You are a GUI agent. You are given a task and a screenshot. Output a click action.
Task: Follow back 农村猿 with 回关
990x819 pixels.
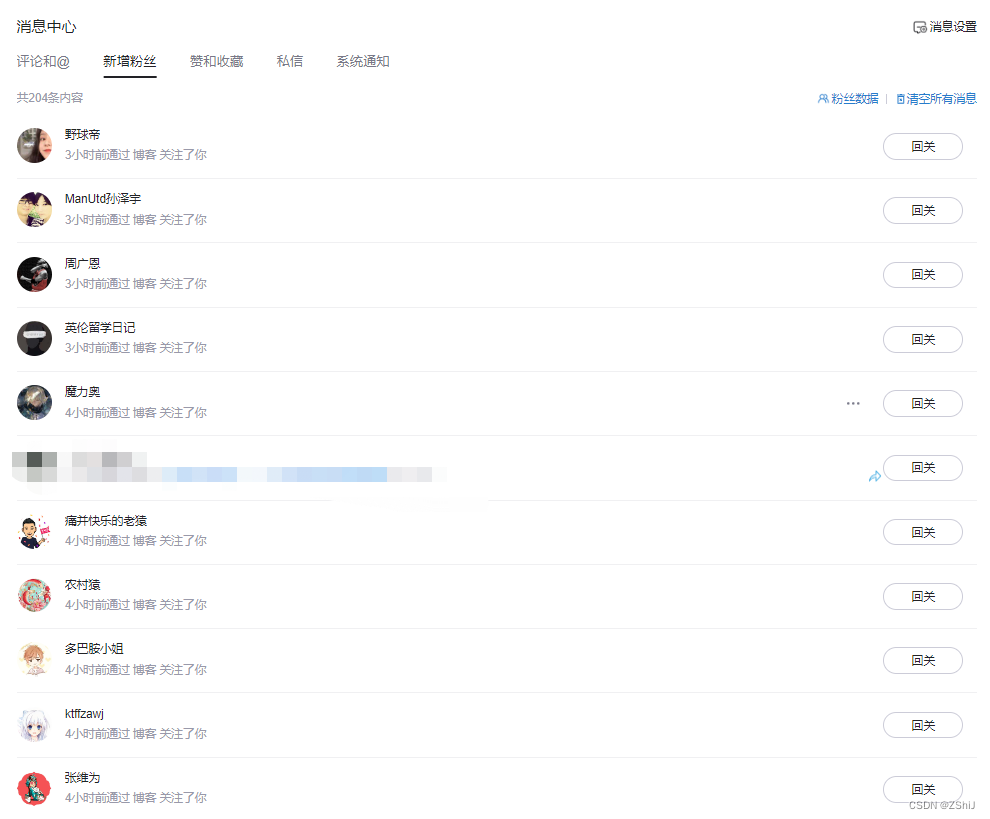pos(922,596)
